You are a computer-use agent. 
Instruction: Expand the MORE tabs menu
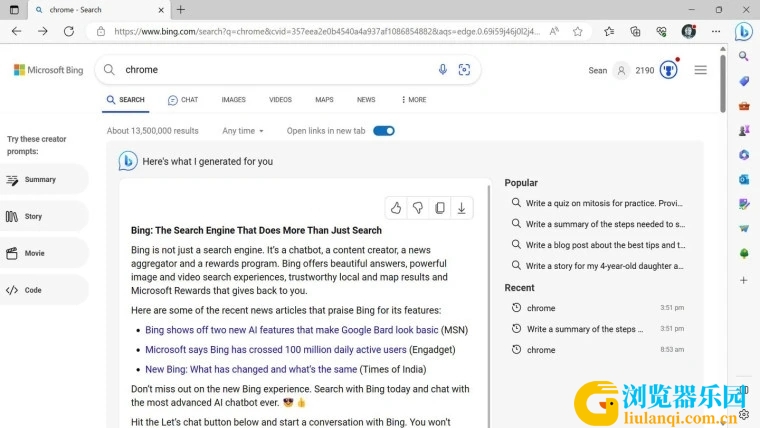click(413, 100)
